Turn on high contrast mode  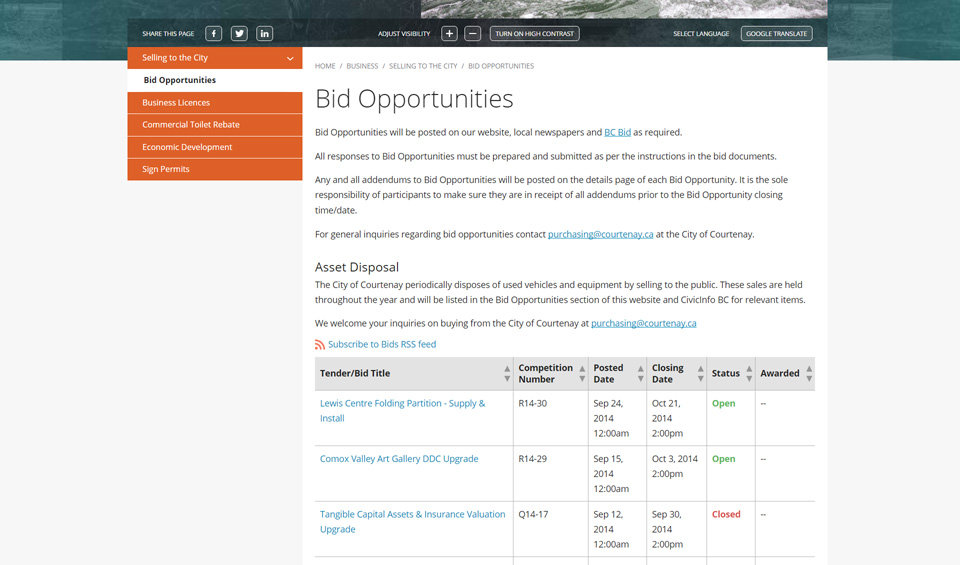[534, 33]
